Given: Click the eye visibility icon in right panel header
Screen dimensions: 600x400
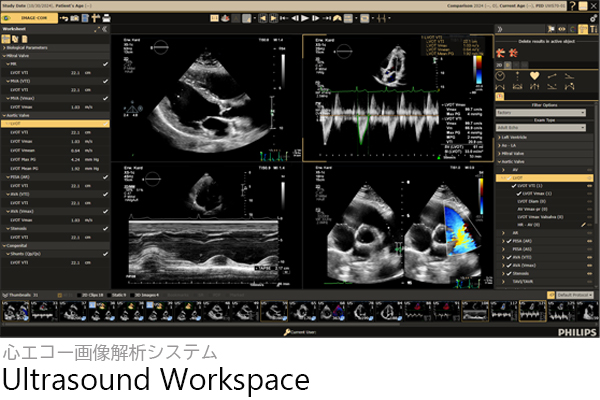Looking at the screenshot, I should tap(561, 29).
